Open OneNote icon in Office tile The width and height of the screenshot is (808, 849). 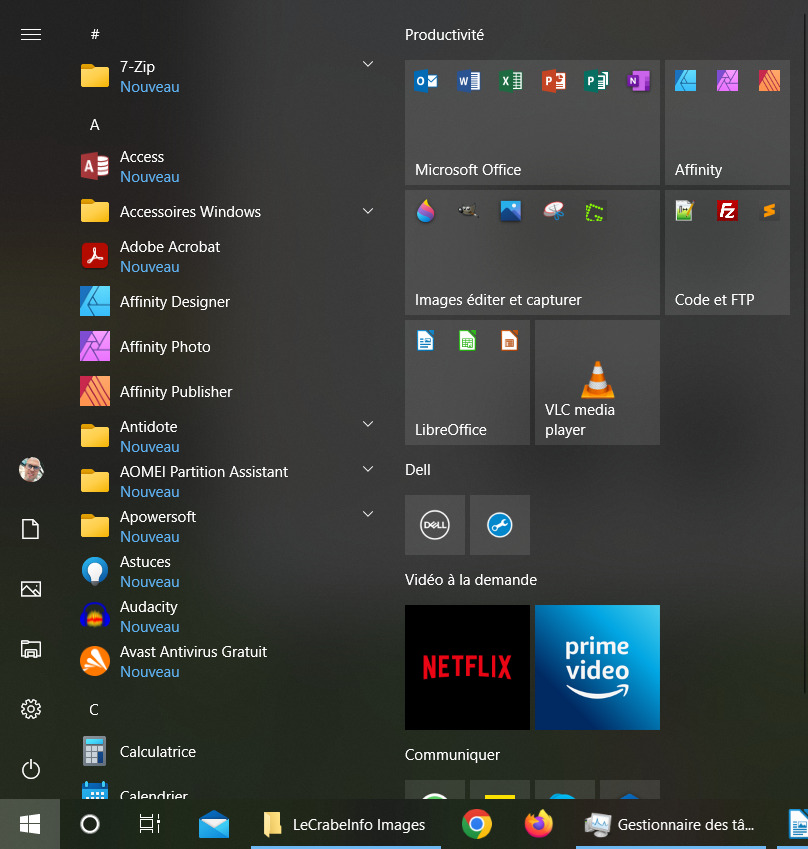[638, 81]
